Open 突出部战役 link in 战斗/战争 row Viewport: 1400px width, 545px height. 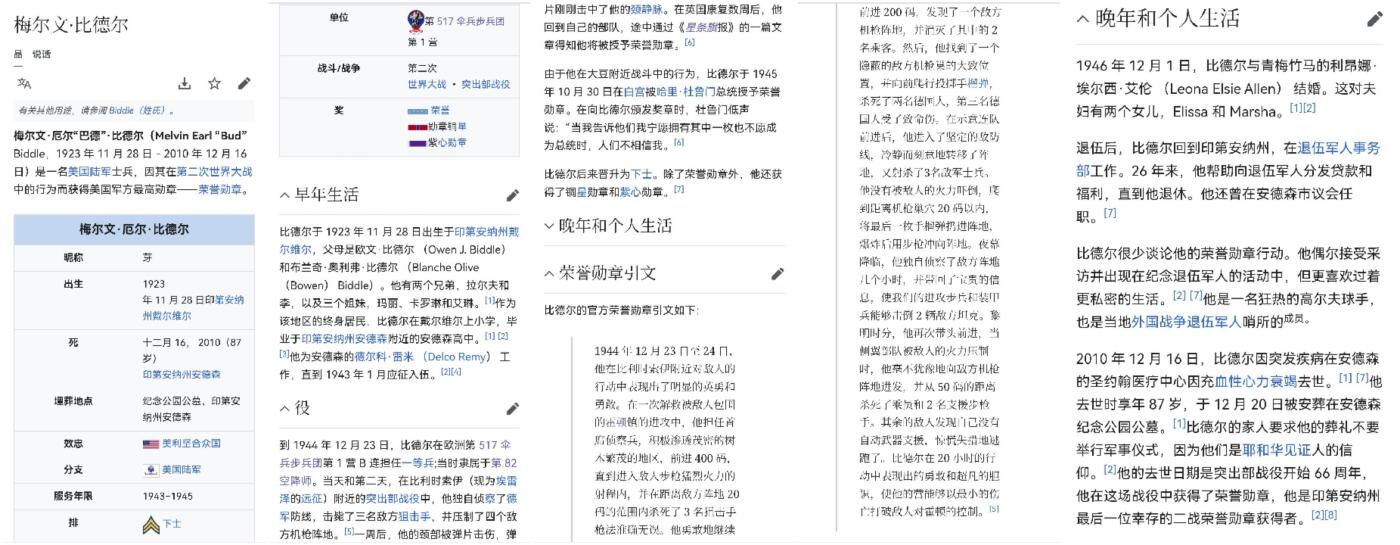coord(486,84)
